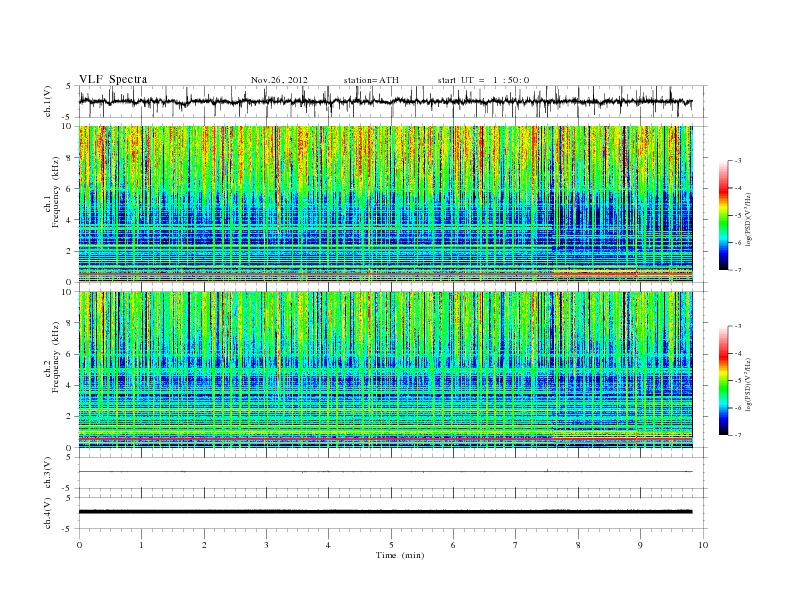Image resolution: width=792 pixels, height=612 pixels.
Task: Click the 'station=ATH' label
Action: (x=371, y=80)
